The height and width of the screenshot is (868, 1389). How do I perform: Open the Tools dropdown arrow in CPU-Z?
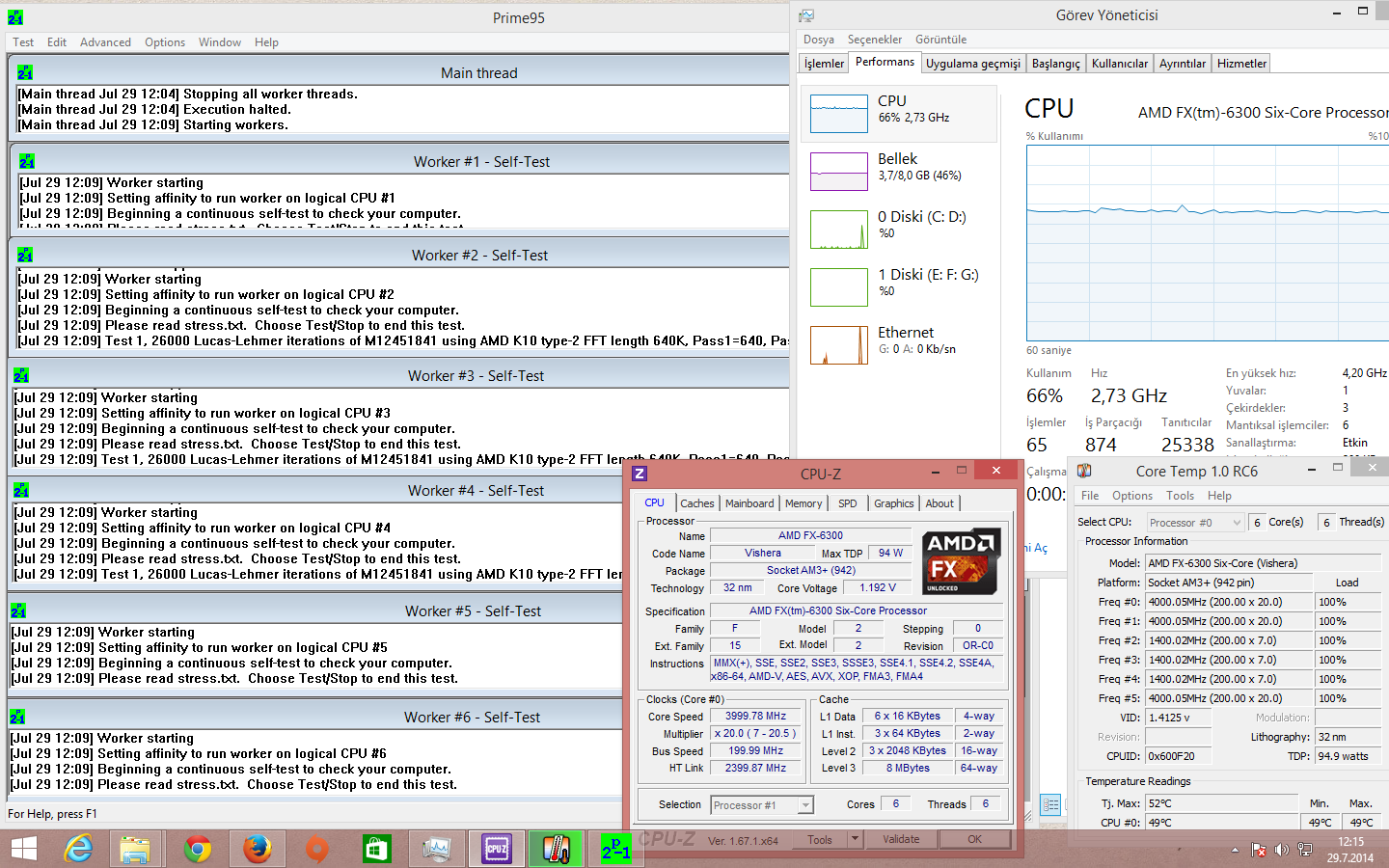coord(855,839)
